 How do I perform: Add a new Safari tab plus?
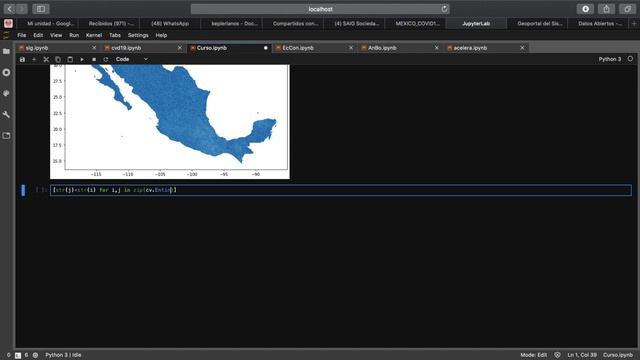tap(634, 24)
